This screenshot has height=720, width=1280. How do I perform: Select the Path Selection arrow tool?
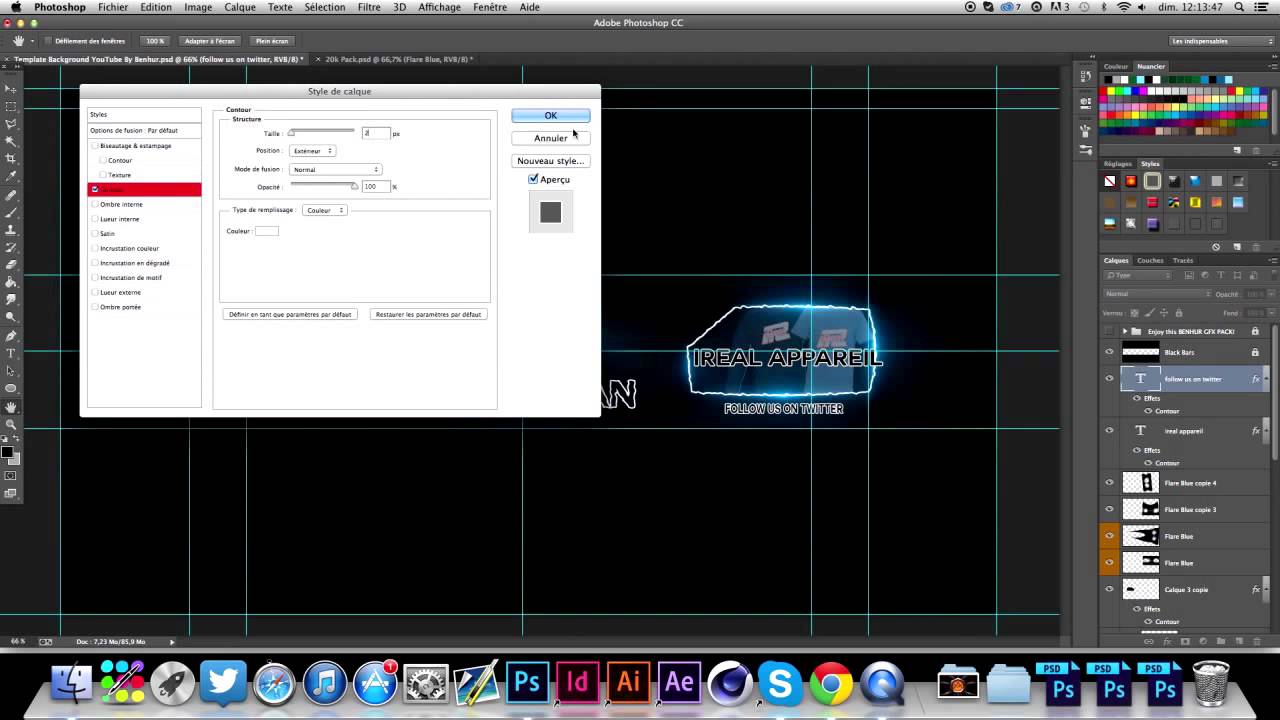(11, 371)
